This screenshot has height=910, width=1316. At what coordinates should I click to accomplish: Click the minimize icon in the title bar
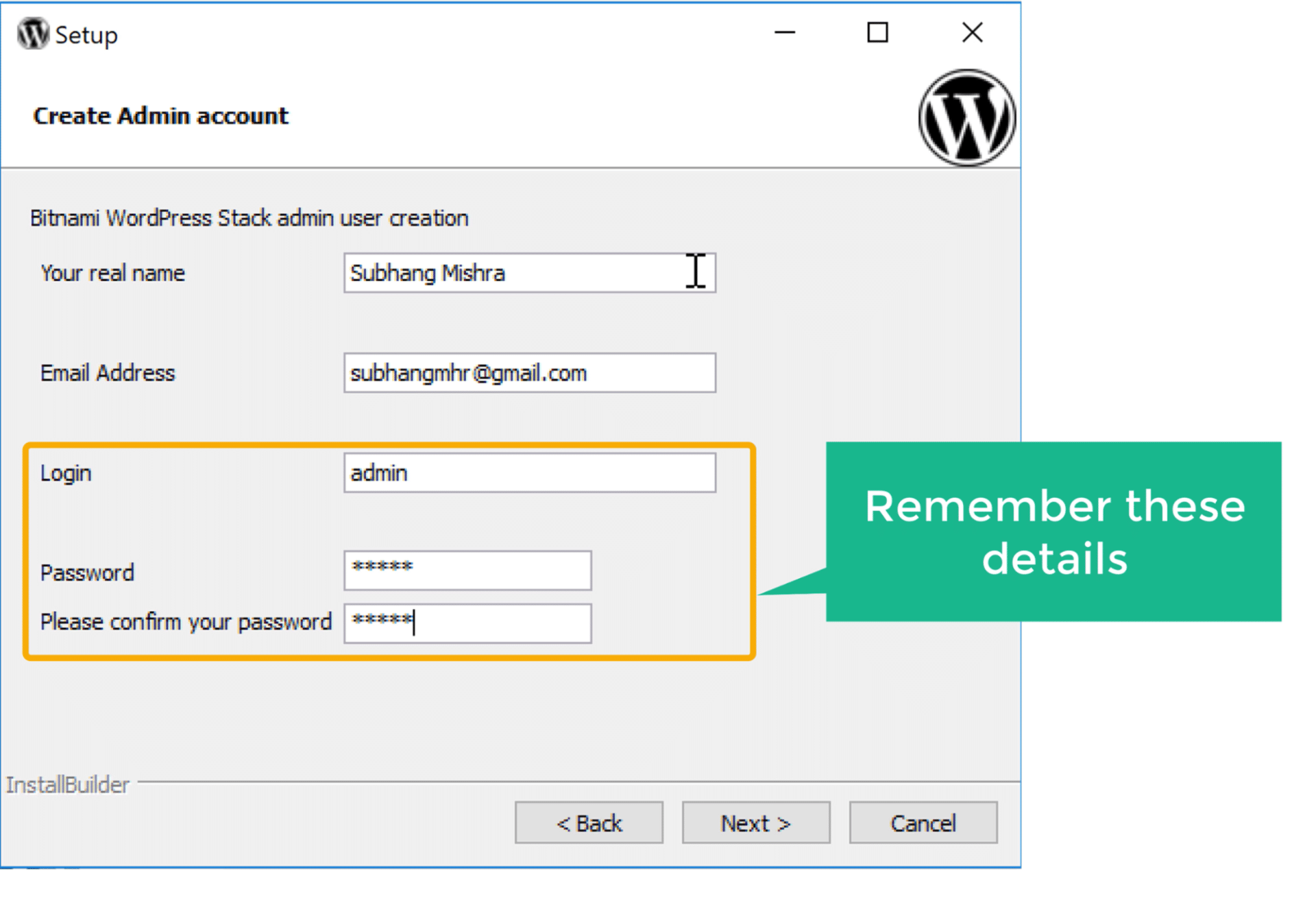[x=783, y=33]
